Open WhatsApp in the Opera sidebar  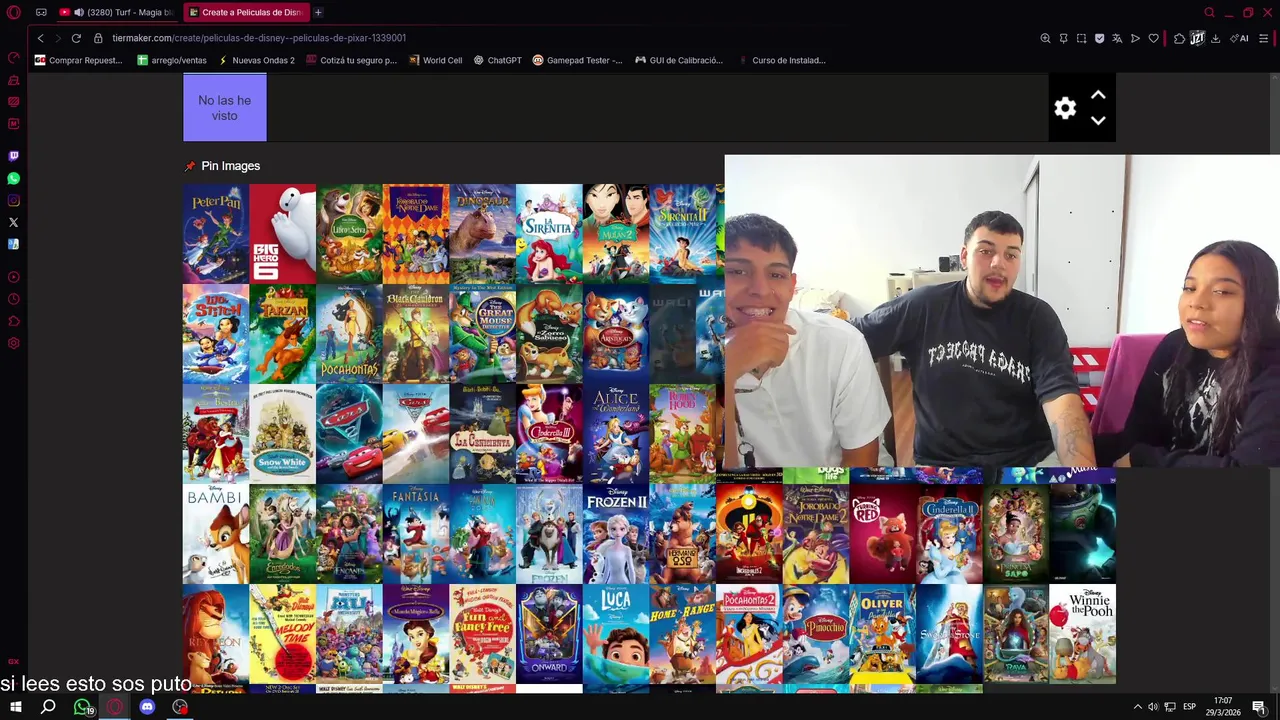[13, 178]
